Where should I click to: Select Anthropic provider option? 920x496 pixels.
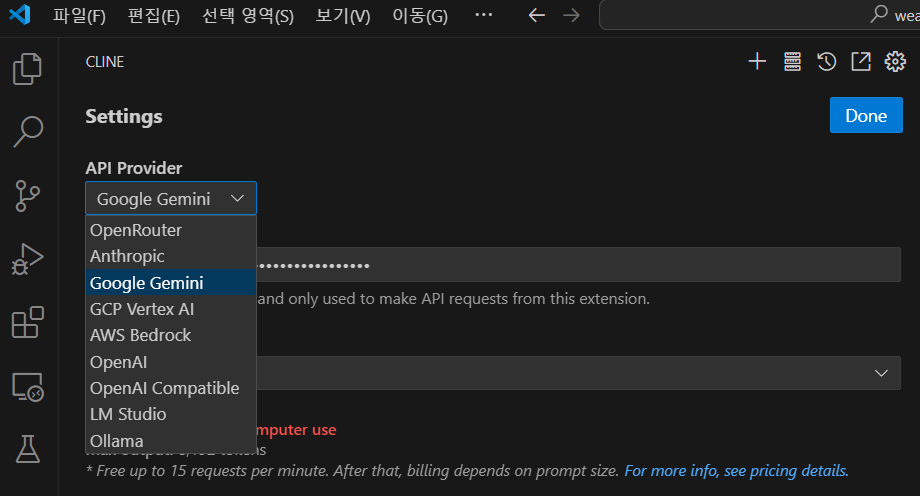tap(171, 256)
